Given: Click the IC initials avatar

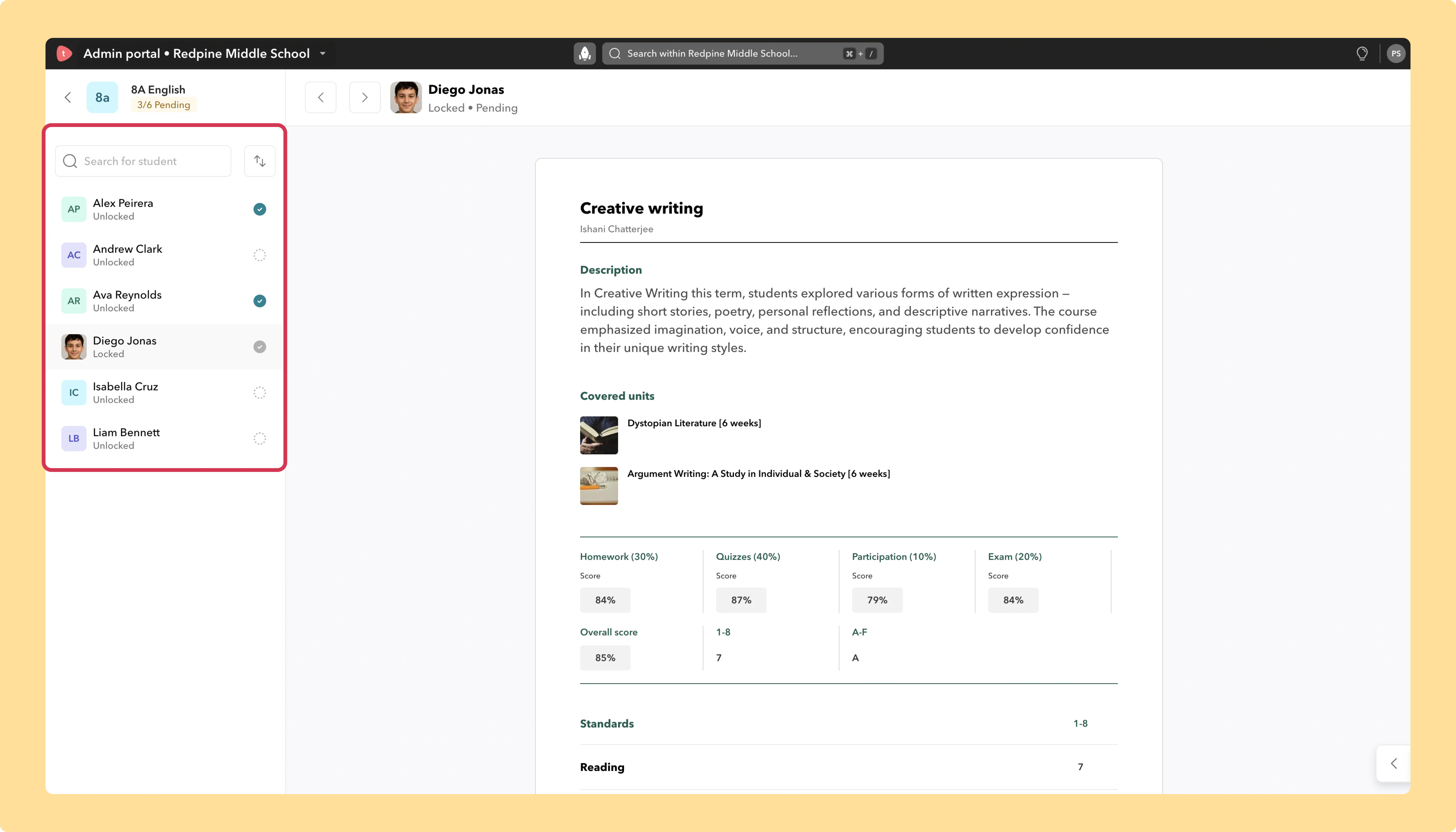Looking at the screenshot, I should [x=74, y=393].
